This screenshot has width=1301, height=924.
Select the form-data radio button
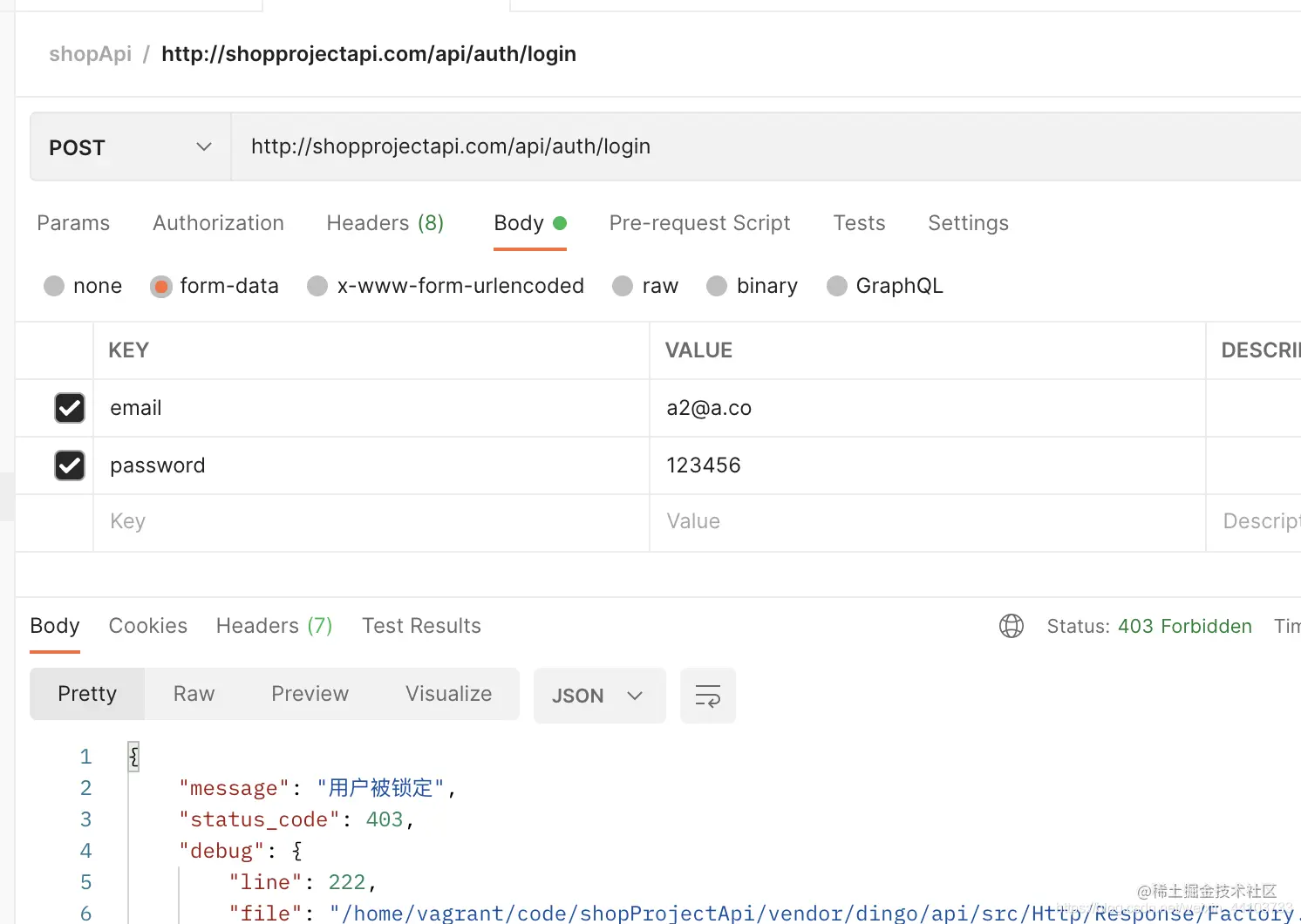pos(161,286)
